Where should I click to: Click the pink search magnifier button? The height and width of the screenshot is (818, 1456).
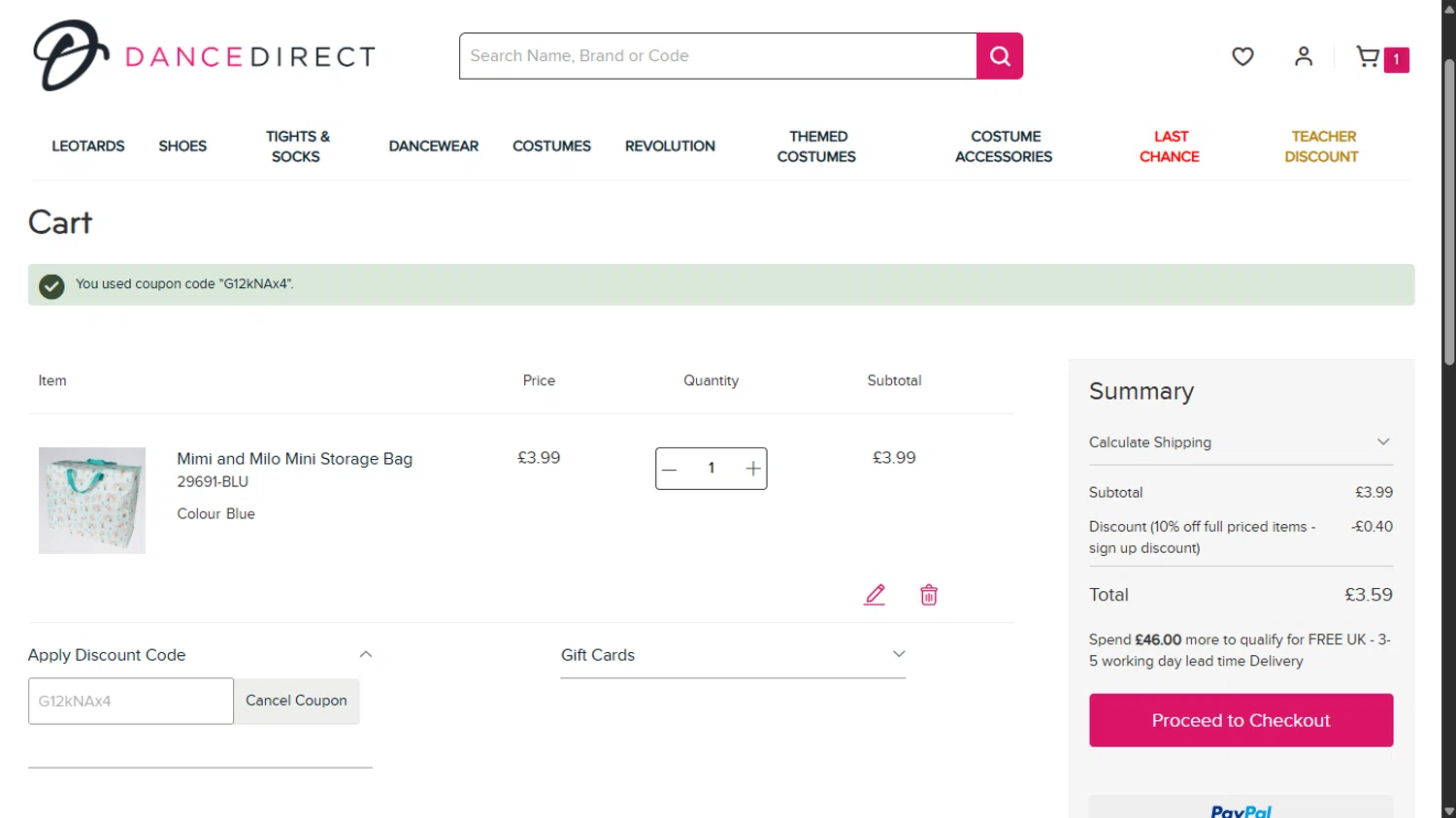pyautogui.click(x=1000, y=56)
